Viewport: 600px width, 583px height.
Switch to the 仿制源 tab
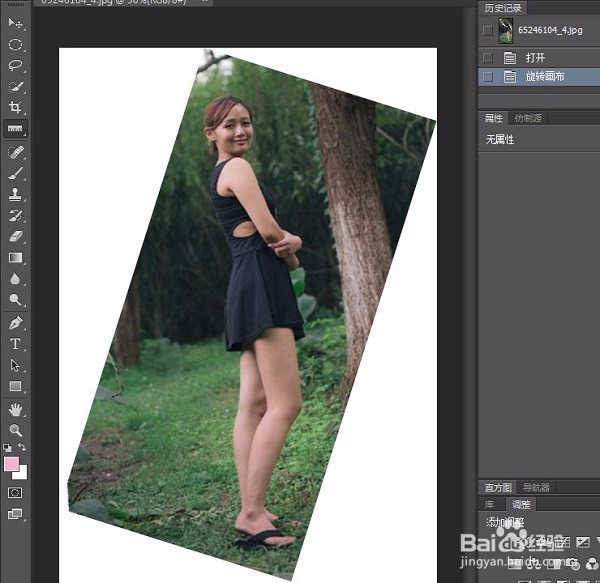[528, 118]
